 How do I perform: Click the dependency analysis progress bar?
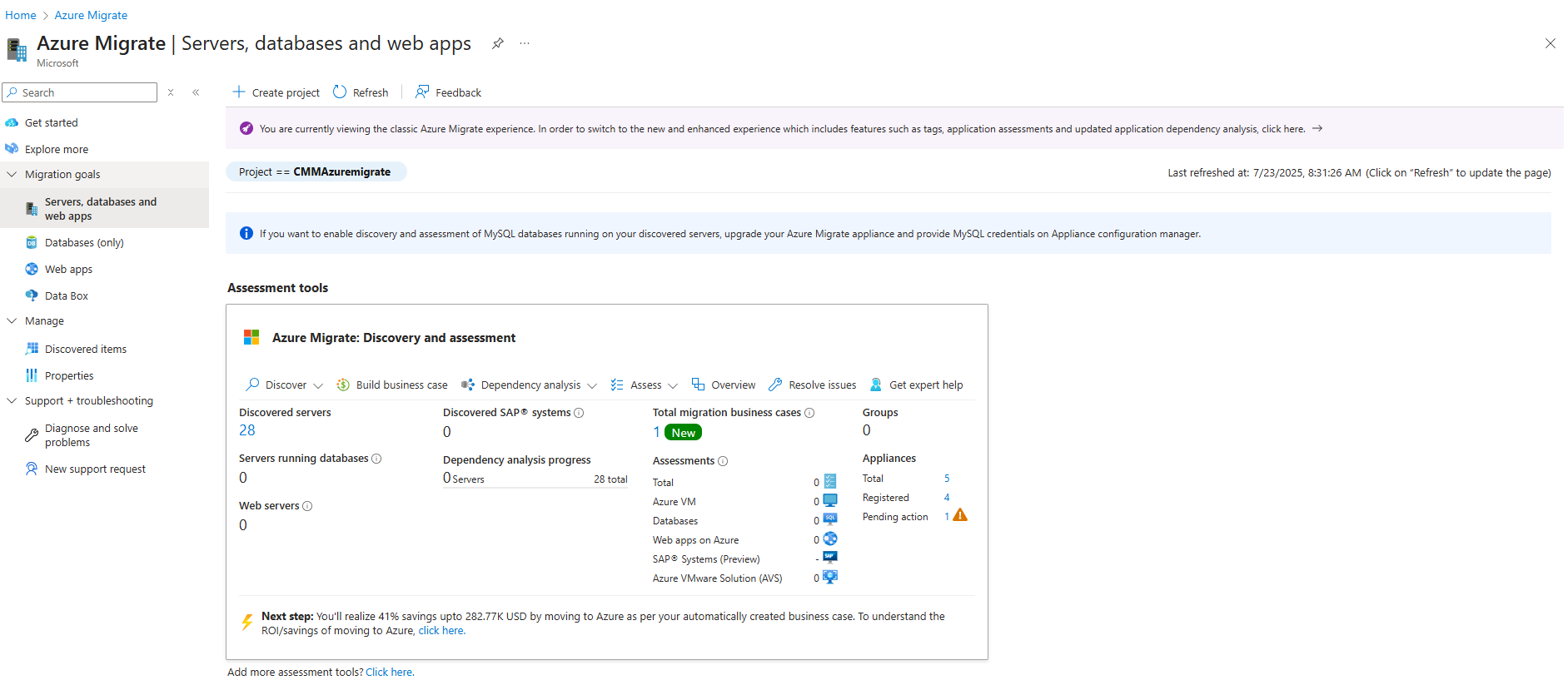[535, 487]
